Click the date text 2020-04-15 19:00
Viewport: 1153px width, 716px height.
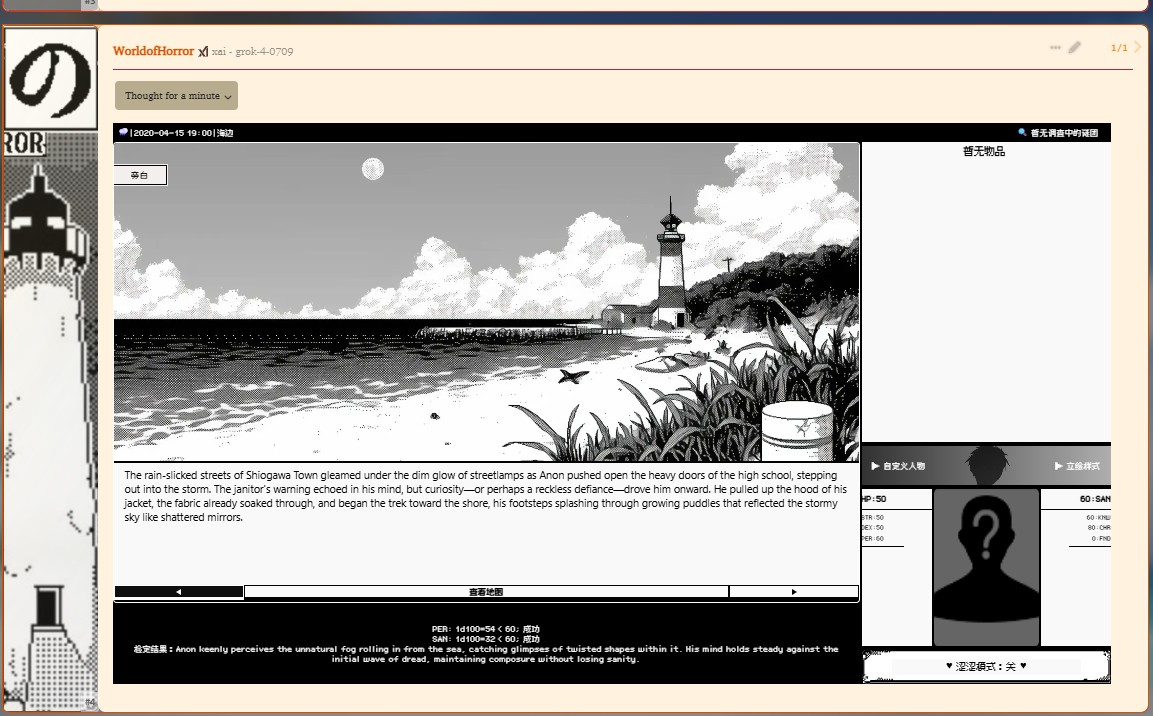tap(173, 133)
